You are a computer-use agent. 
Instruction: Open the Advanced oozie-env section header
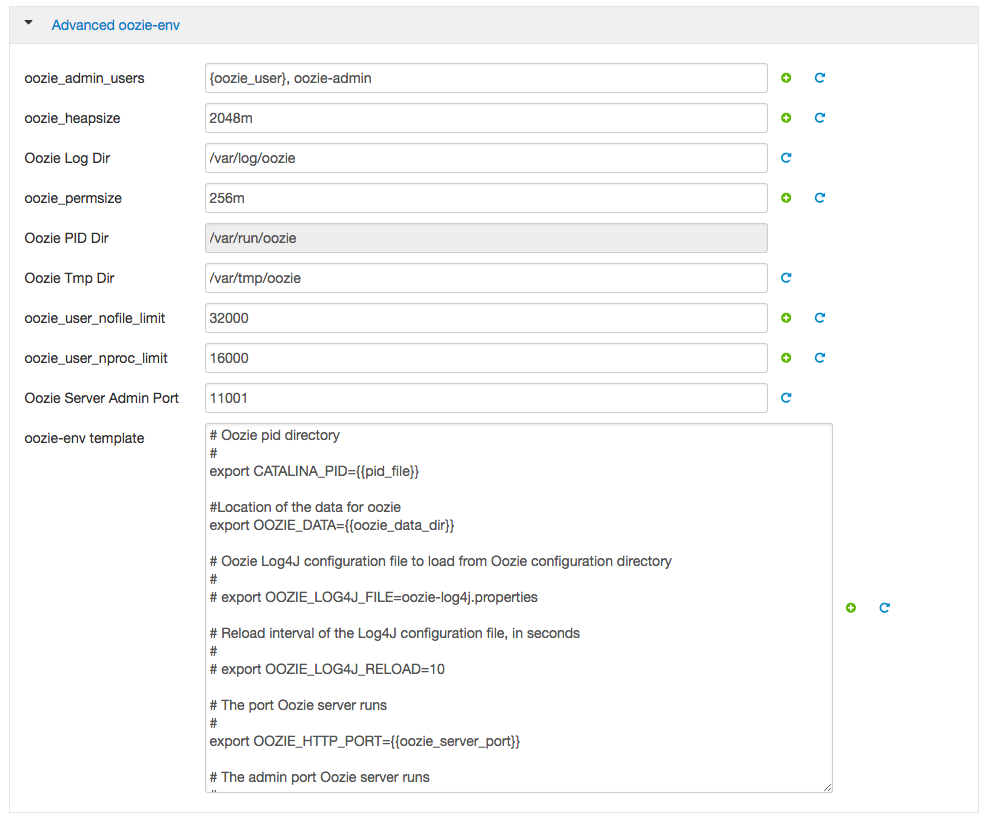click(x=117, y=25)
